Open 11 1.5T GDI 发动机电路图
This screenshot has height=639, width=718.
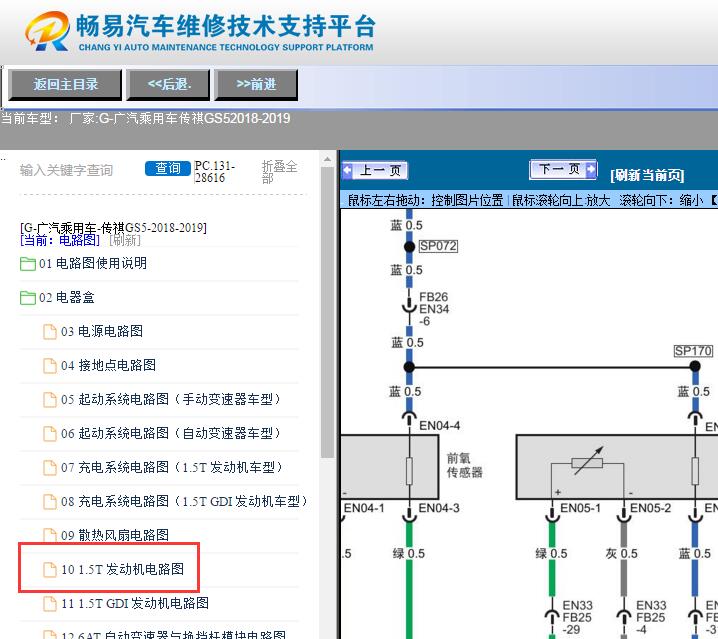tap(135, 603)
